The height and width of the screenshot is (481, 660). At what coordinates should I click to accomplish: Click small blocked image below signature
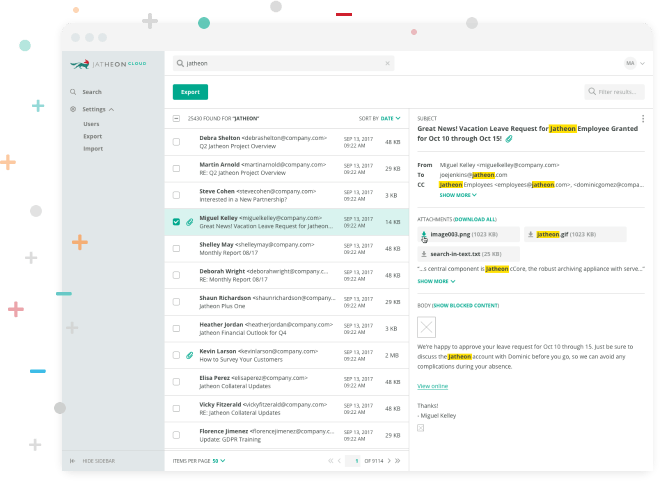click(420, 428)
